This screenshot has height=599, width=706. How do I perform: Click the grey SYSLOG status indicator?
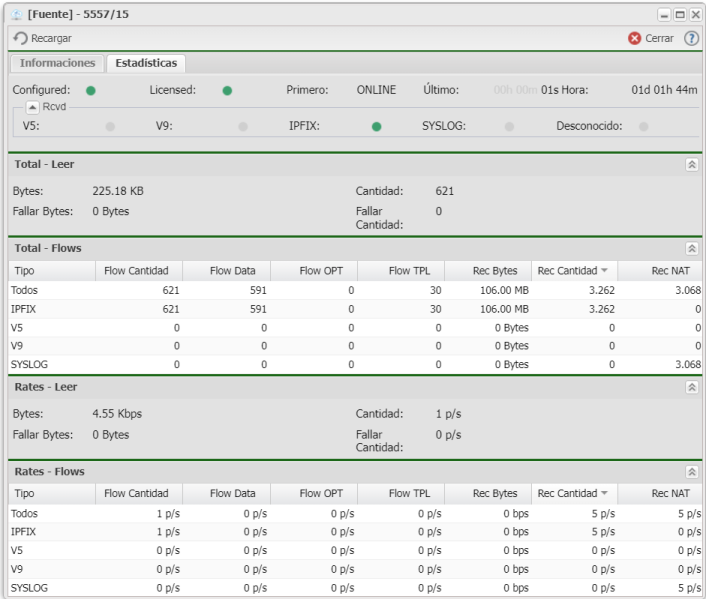point(509,127)
